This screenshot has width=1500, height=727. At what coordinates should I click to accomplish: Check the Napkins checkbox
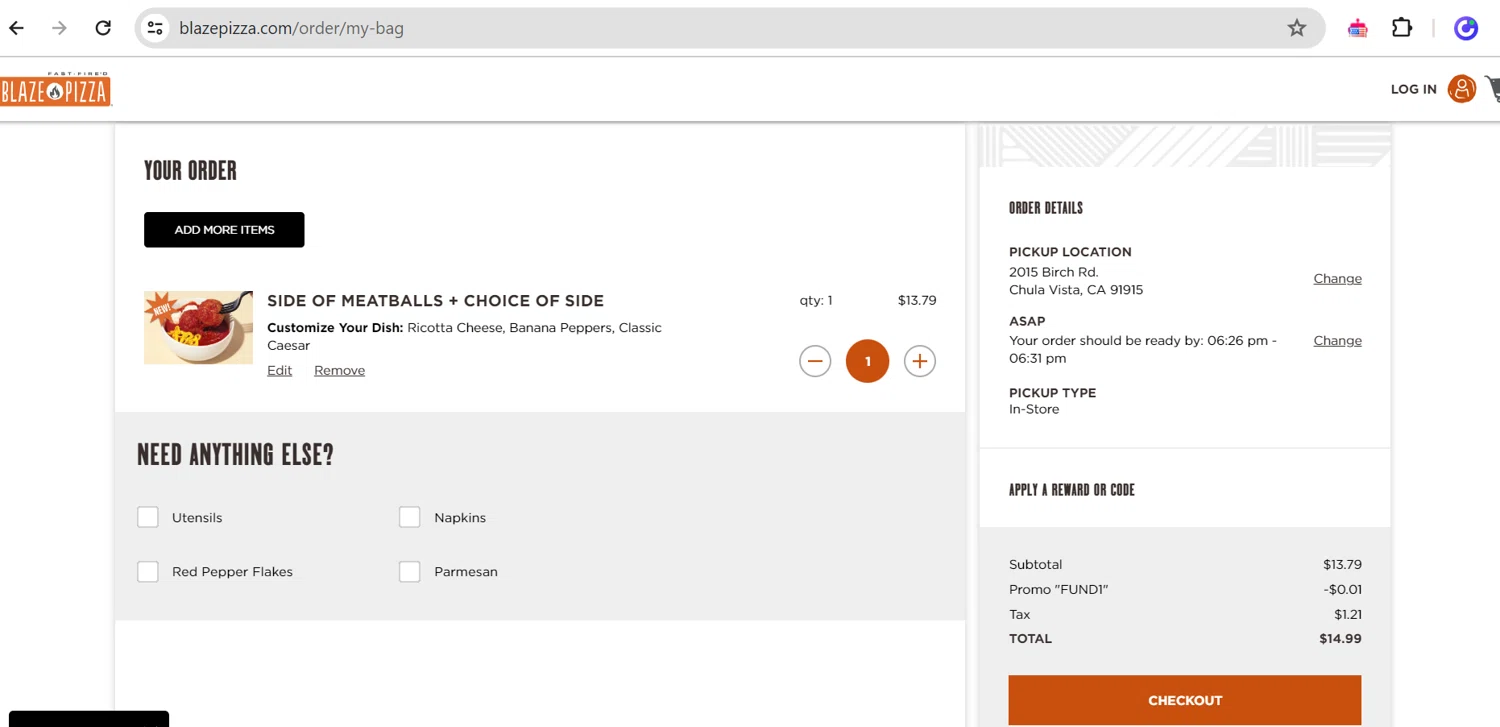pyautogui.click(x=410, y=517)
